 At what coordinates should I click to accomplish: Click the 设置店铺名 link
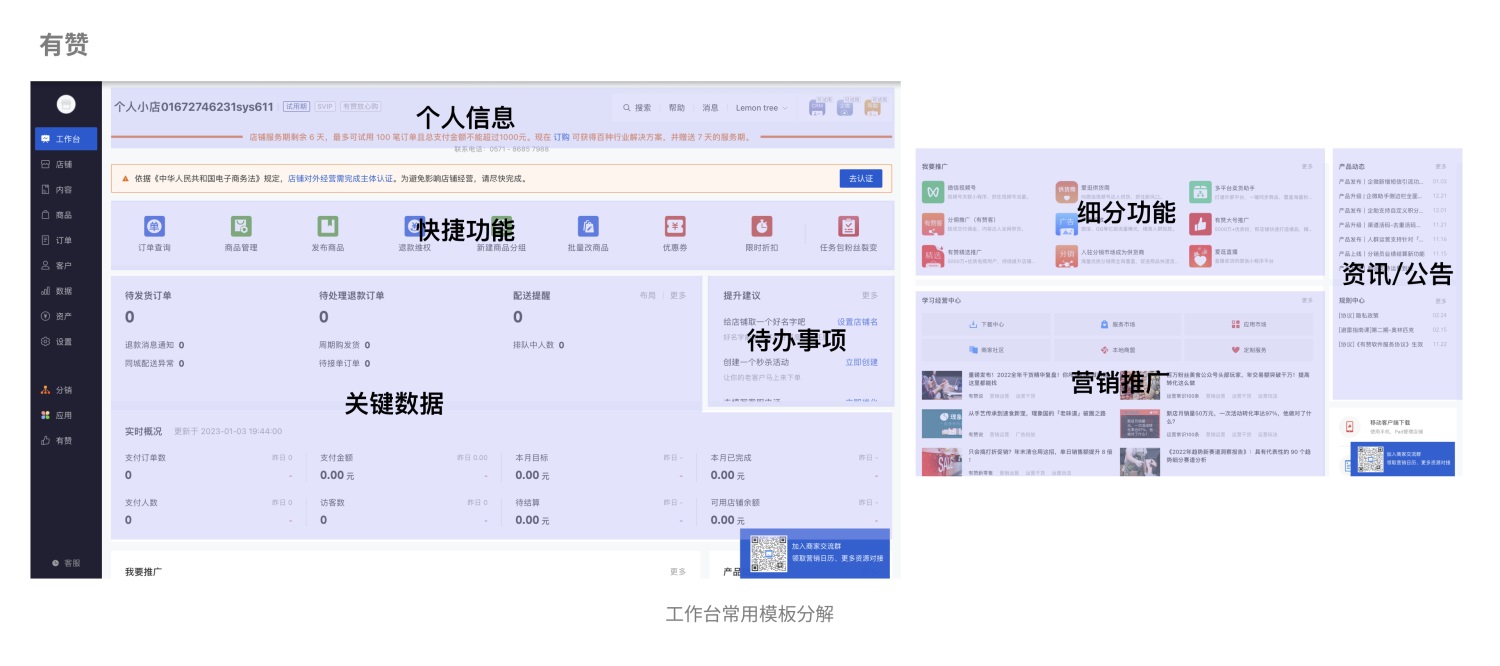pyautogui.click(x=858, y=322)
